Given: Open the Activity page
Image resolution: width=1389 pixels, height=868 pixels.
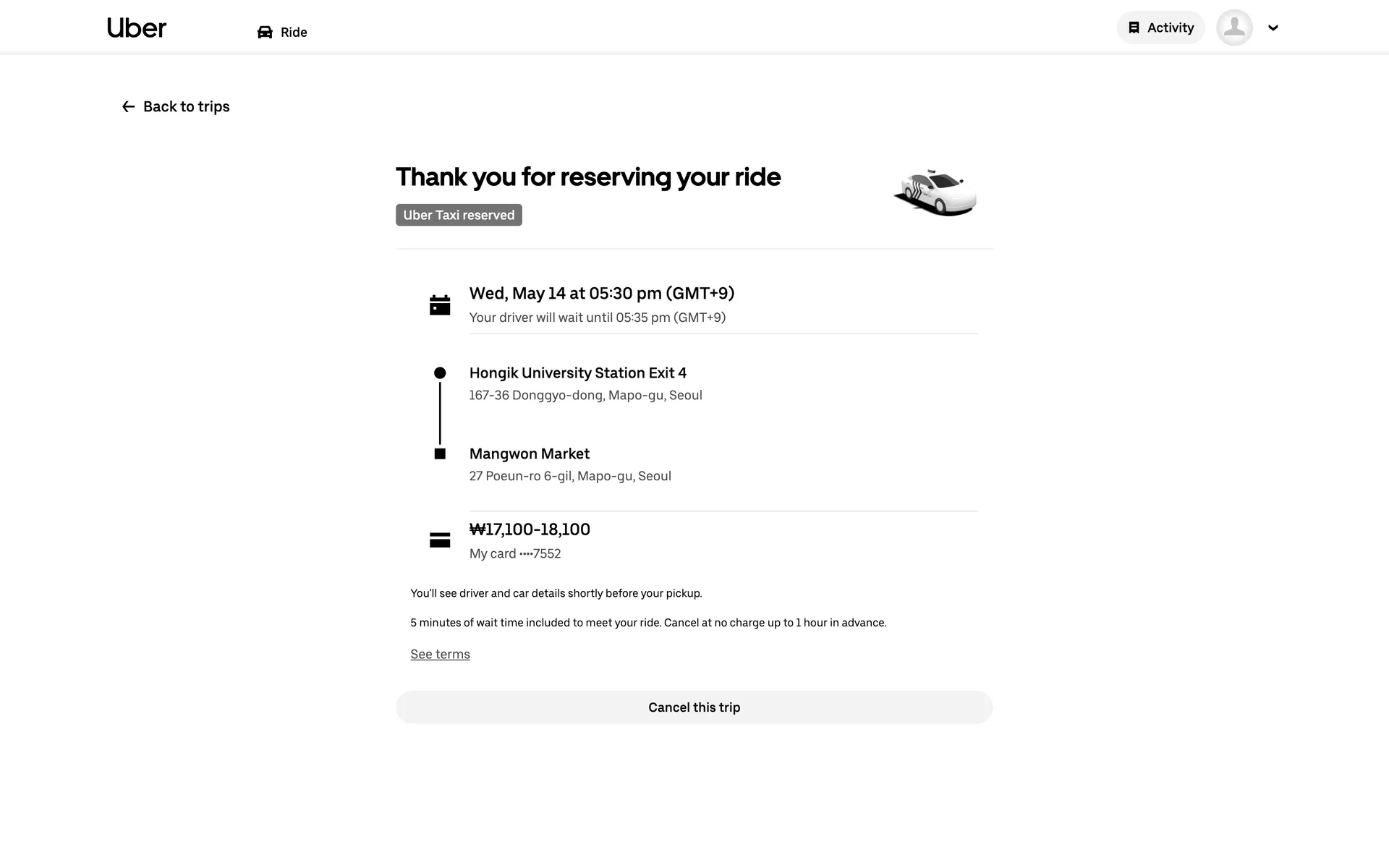Looking at the screenshot, I should (1160, 27).
